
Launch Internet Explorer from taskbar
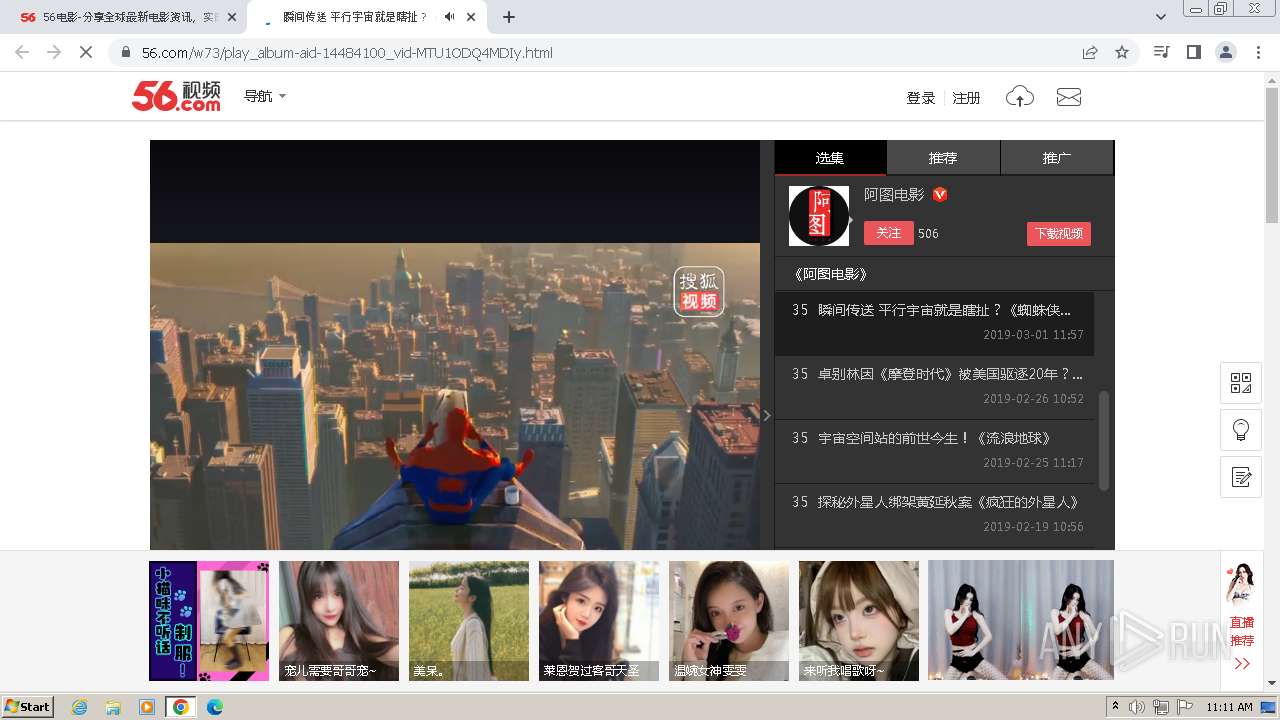(x=79, y=707)
